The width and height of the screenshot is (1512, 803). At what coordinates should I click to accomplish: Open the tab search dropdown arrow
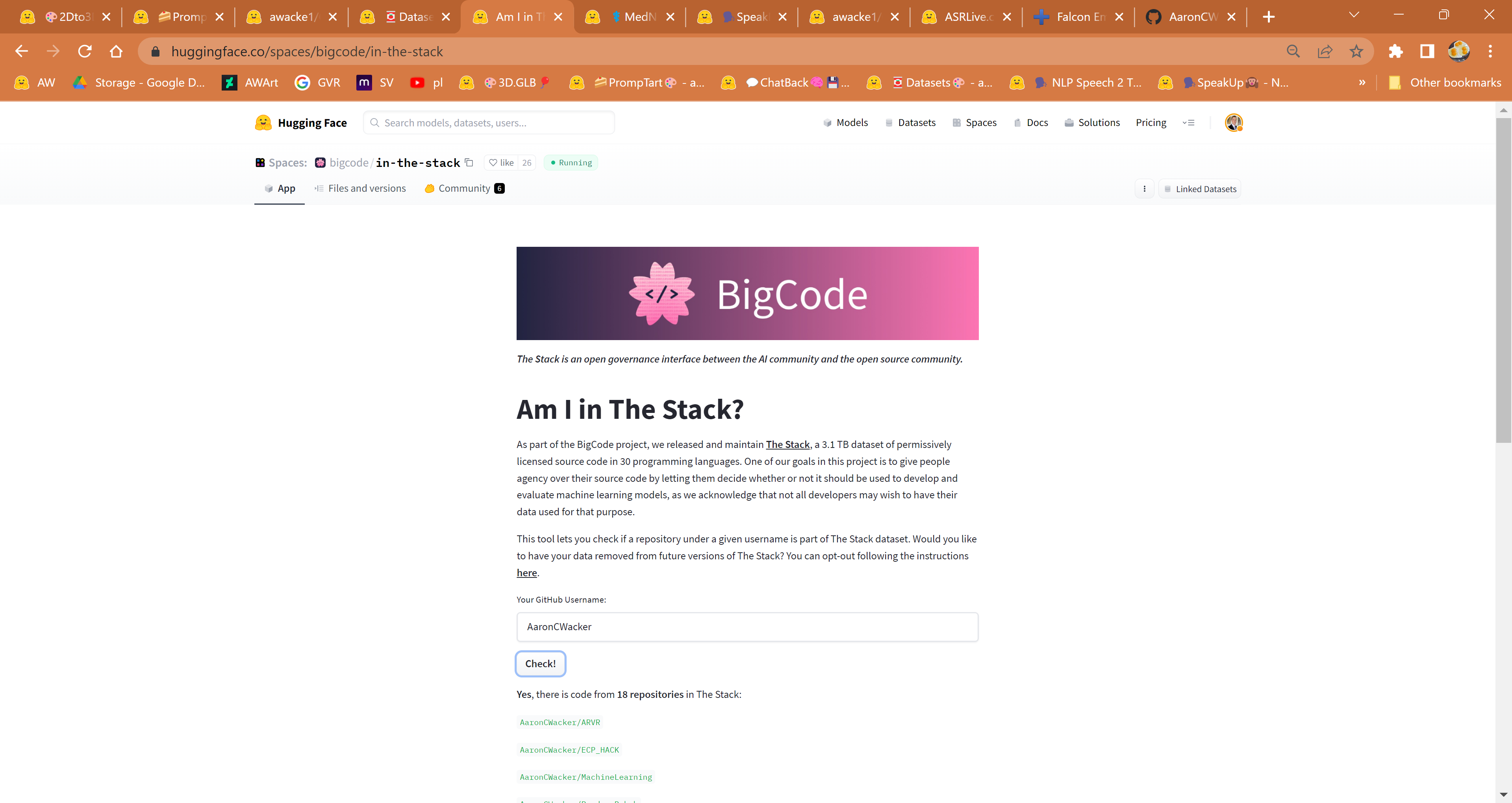point(1354,15)
